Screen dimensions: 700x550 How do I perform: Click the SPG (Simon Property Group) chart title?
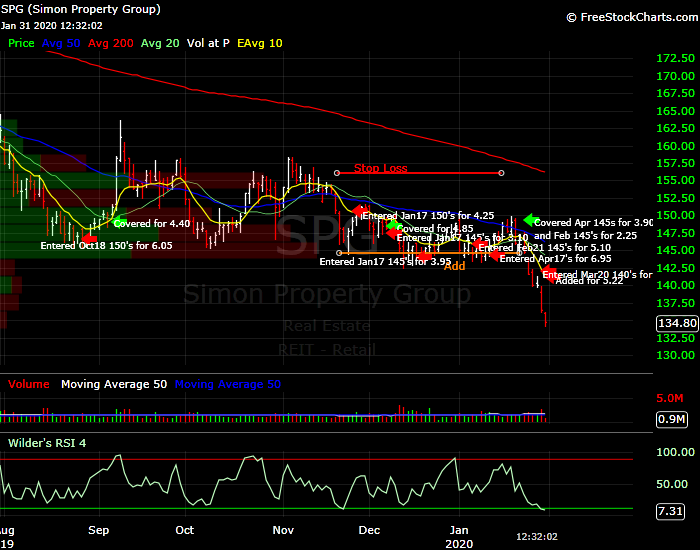[80, 9]
